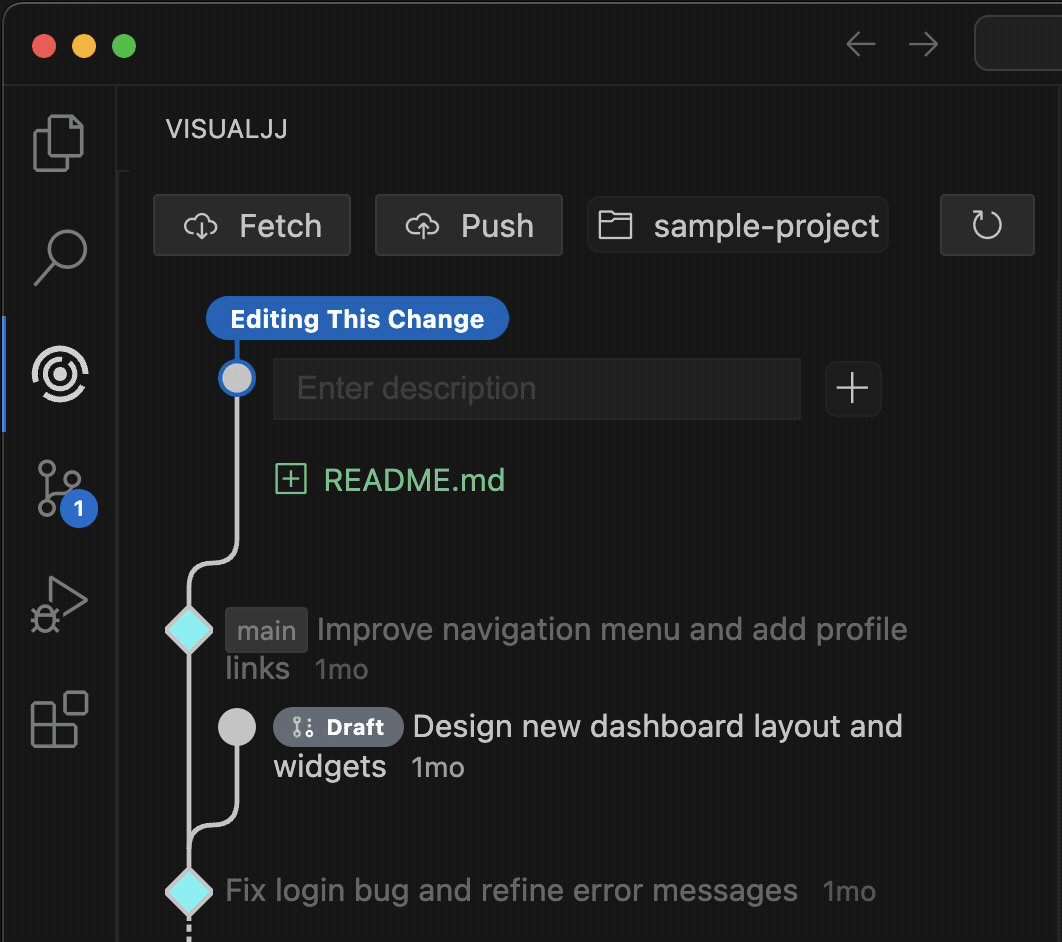Viewport: 1062px width, 942px height.
Task: Click the Fetch button
Action: (251, 225)
